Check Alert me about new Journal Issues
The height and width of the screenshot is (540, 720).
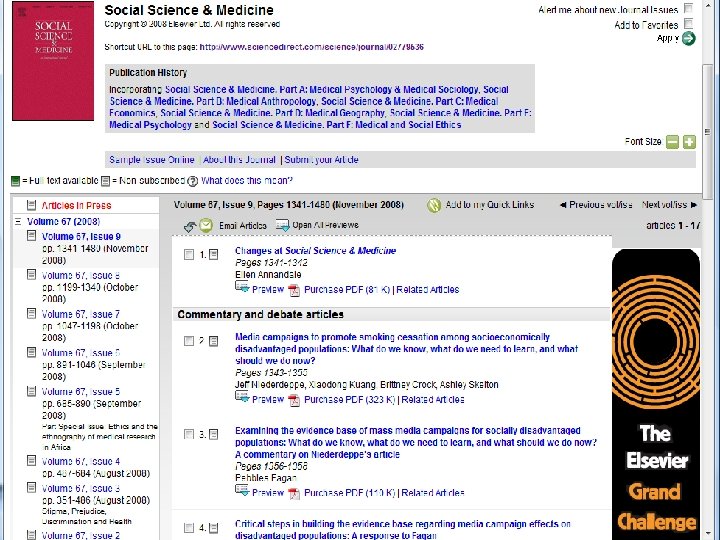(x=688, y=8)
